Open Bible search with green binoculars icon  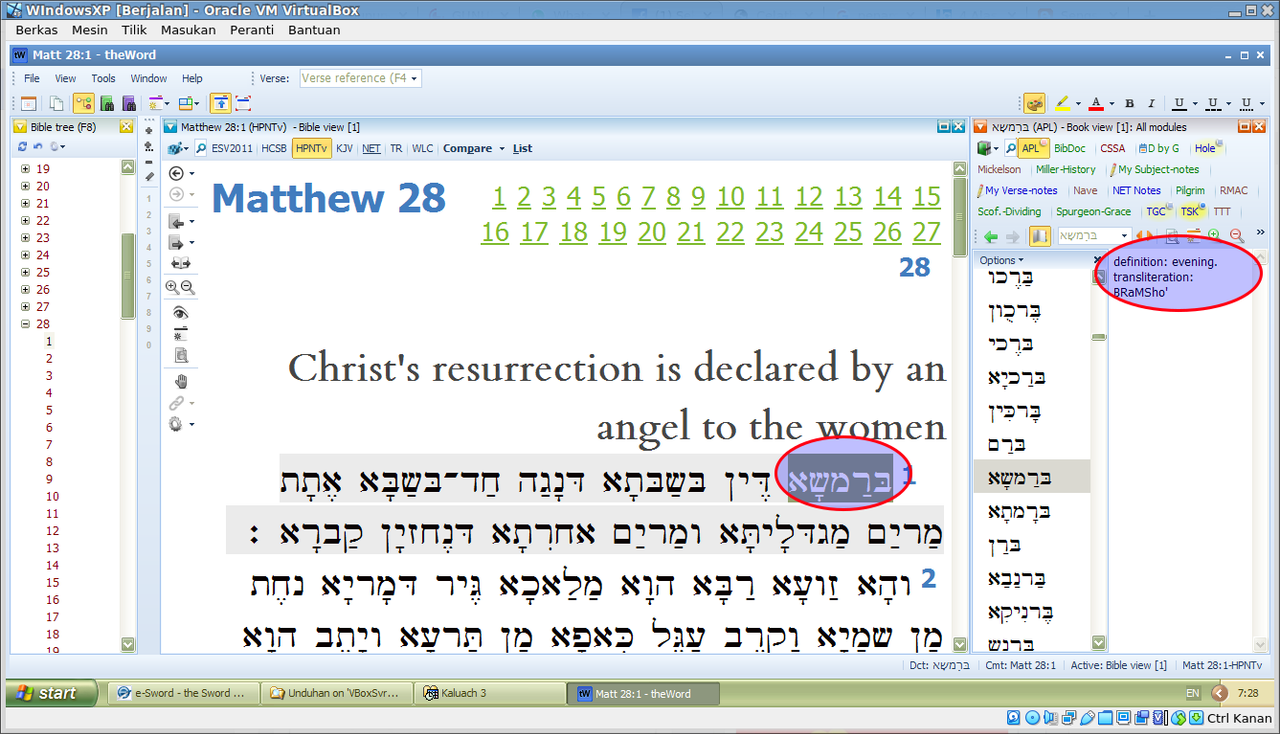pos(107,103)
